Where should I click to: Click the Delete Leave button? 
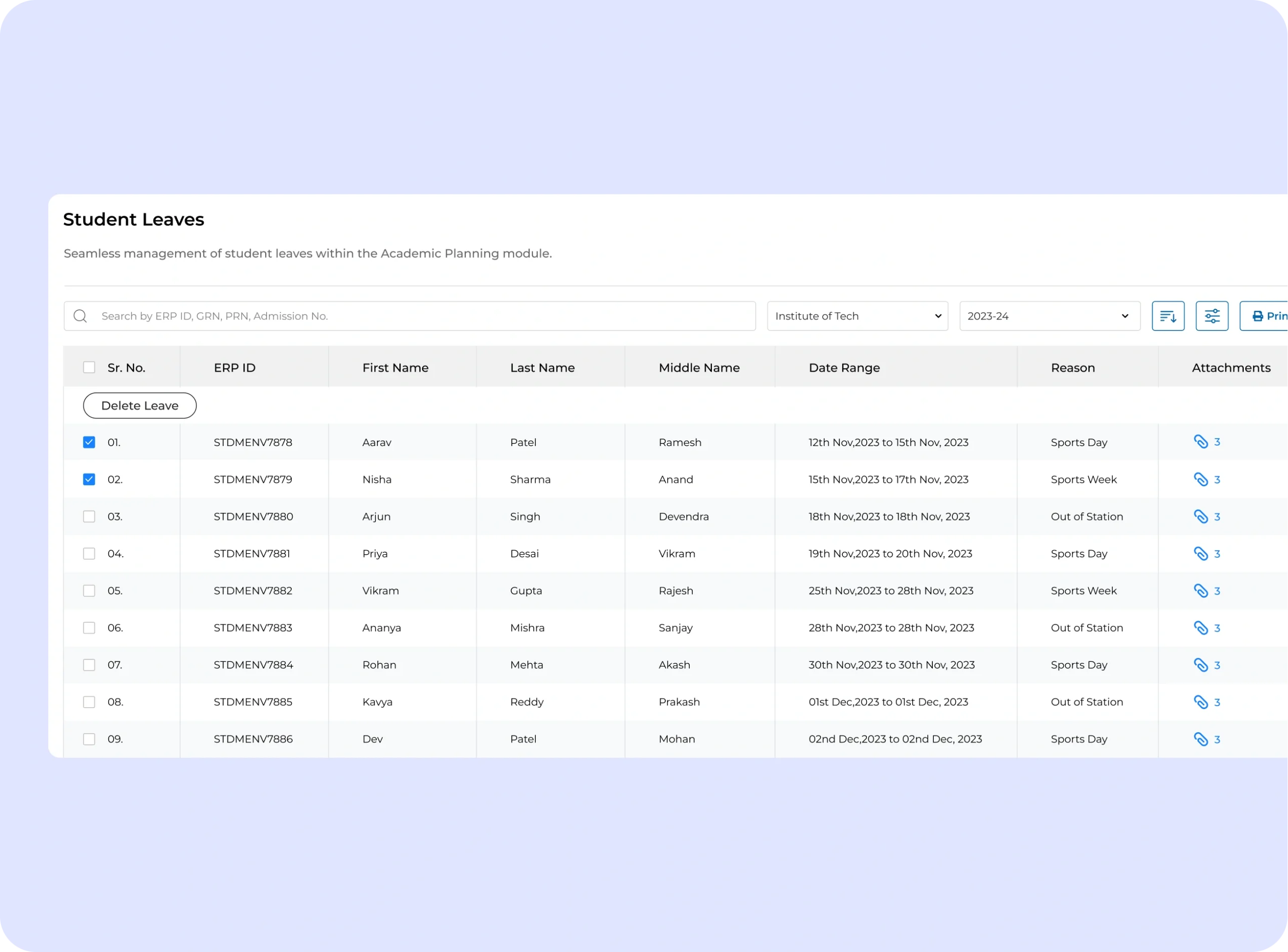pyautogui.click(x=139, y=406)
